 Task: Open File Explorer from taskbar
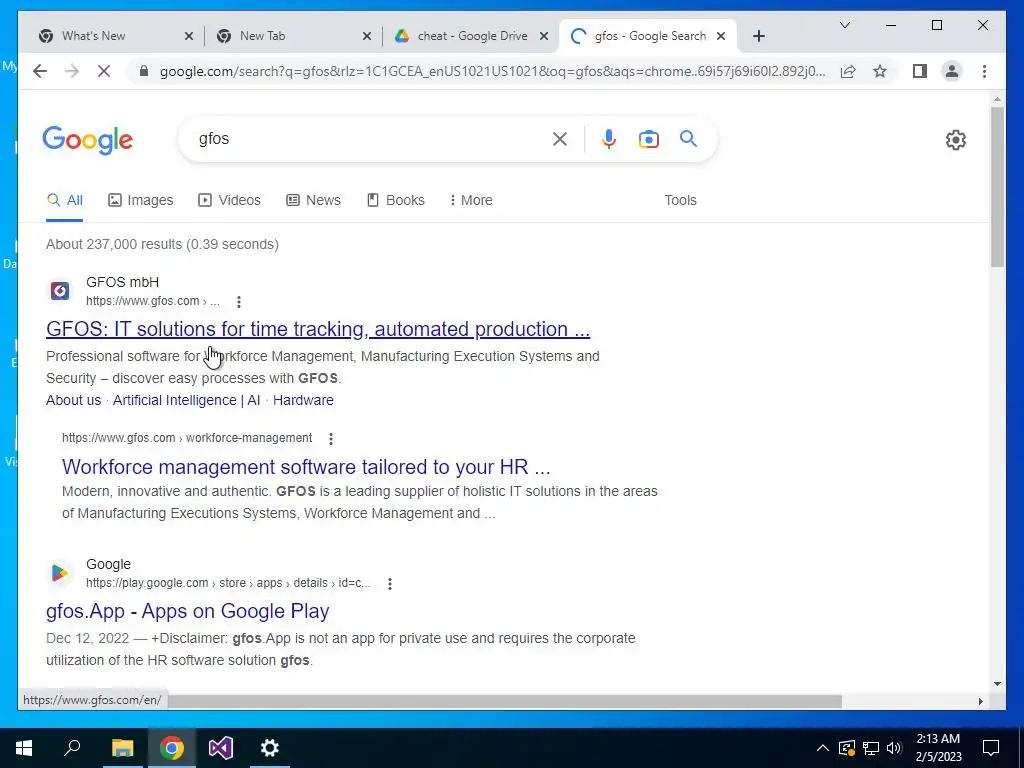point(122,748)
